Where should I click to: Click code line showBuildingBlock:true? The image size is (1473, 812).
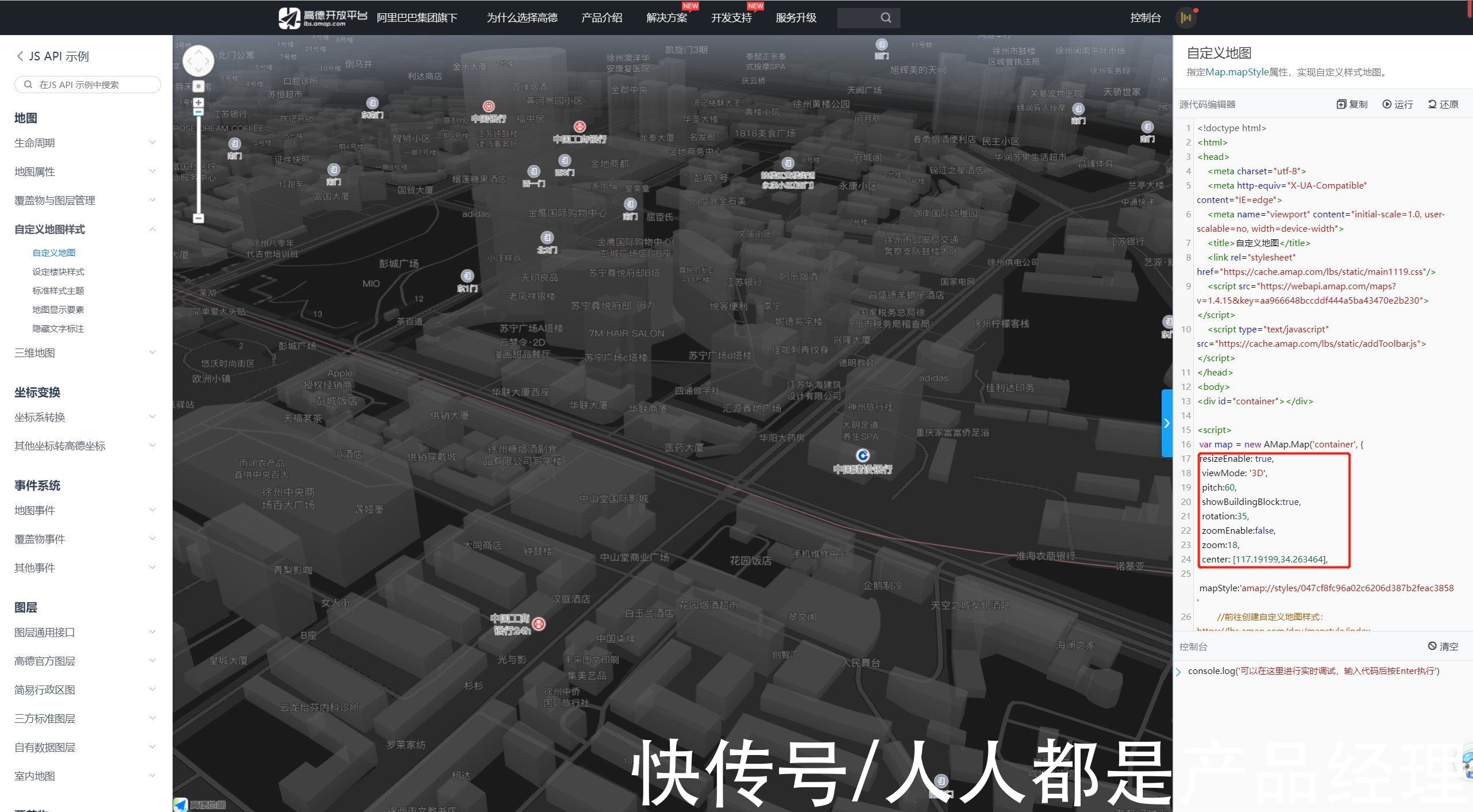click(x=1251, y=501)
